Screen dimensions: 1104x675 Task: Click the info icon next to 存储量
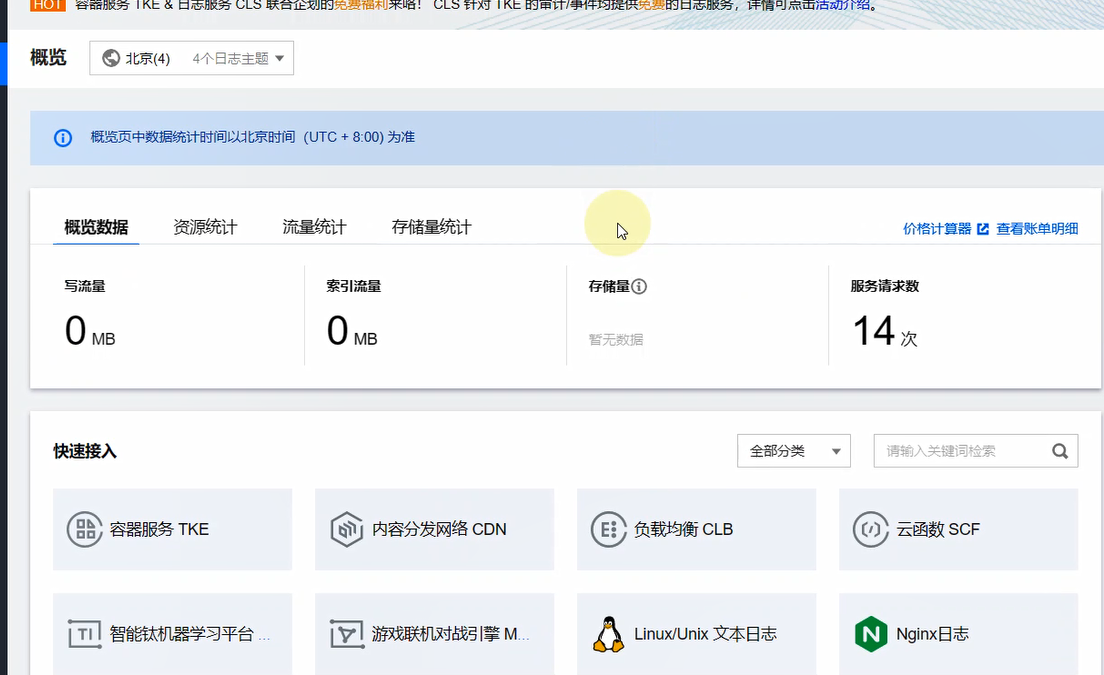pos(639,286)
